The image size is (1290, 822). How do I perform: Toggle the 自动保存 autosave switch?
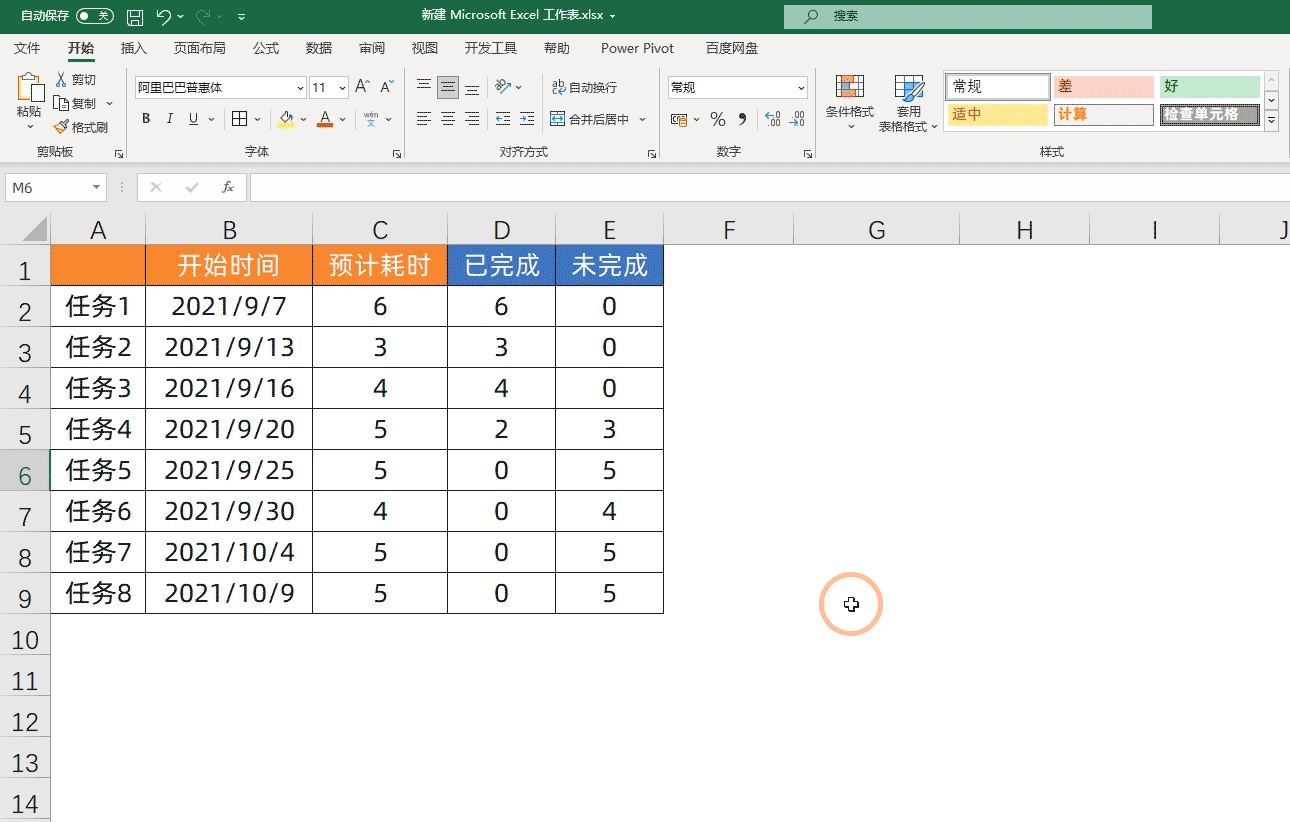tap(95, 16)
